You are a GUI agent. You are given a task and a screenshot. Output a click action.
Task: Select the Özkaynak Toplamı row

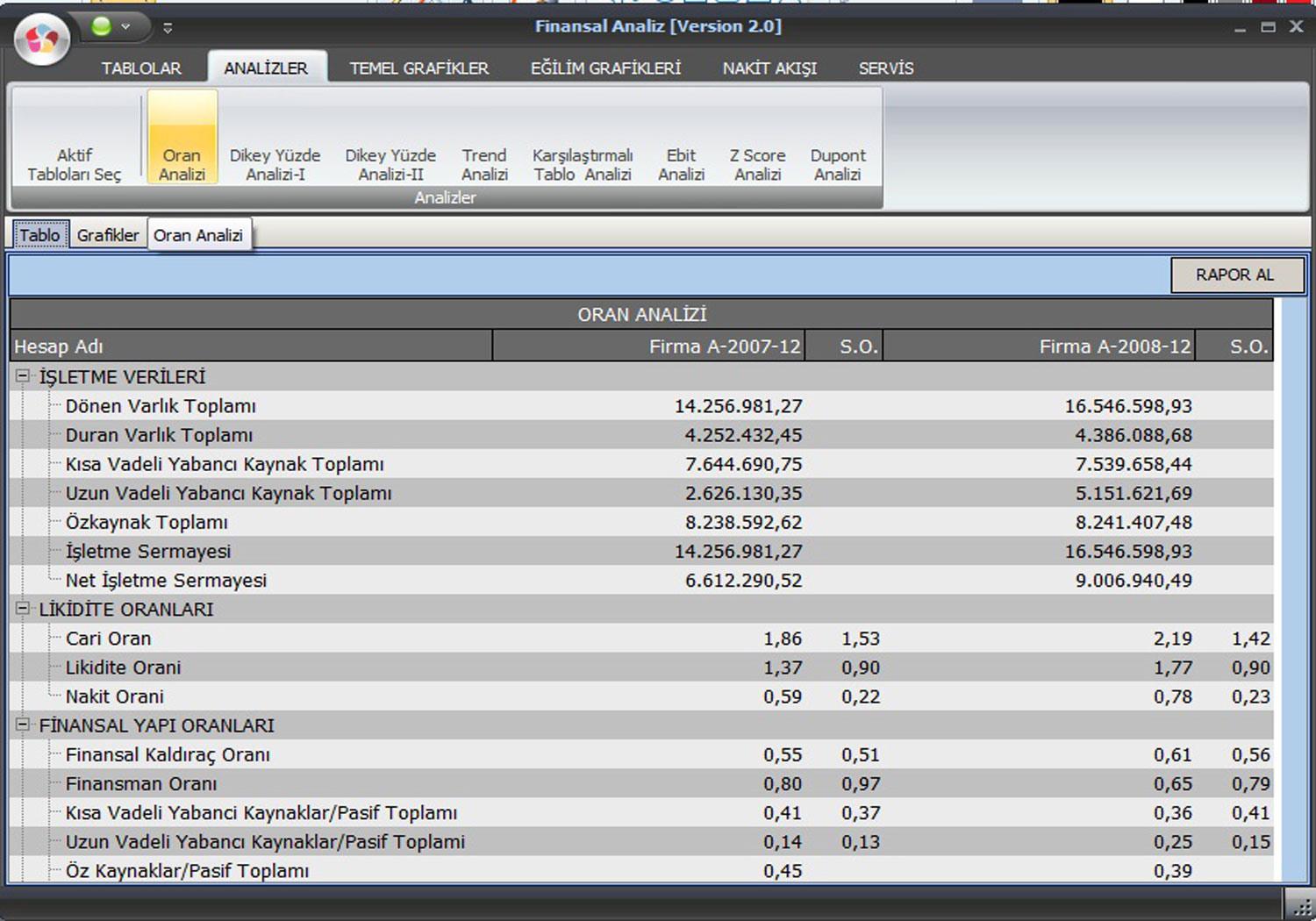641,522
